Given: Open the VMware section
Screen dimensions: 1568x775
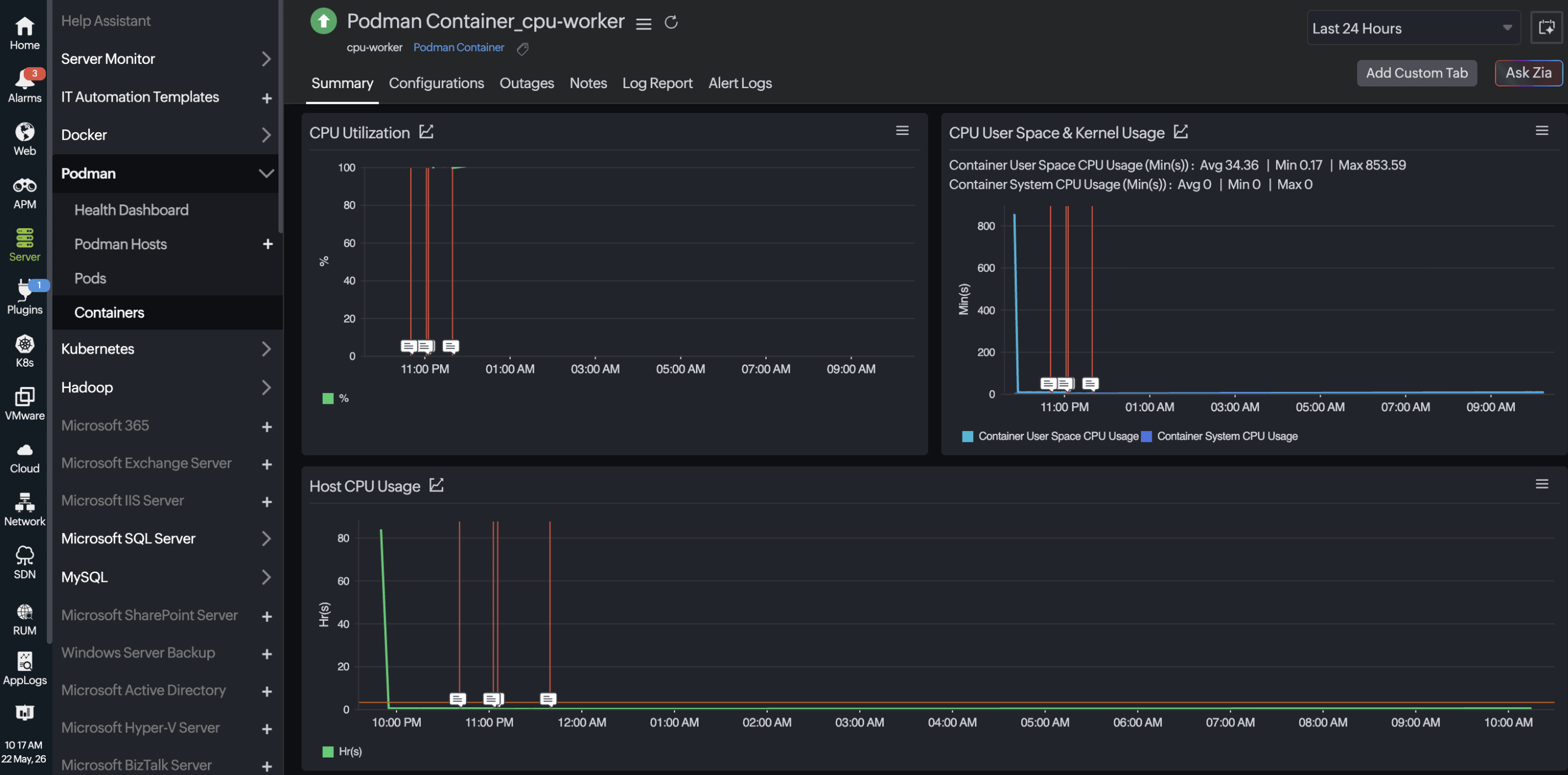Looking at the screenshot, I should coord(24,404).
